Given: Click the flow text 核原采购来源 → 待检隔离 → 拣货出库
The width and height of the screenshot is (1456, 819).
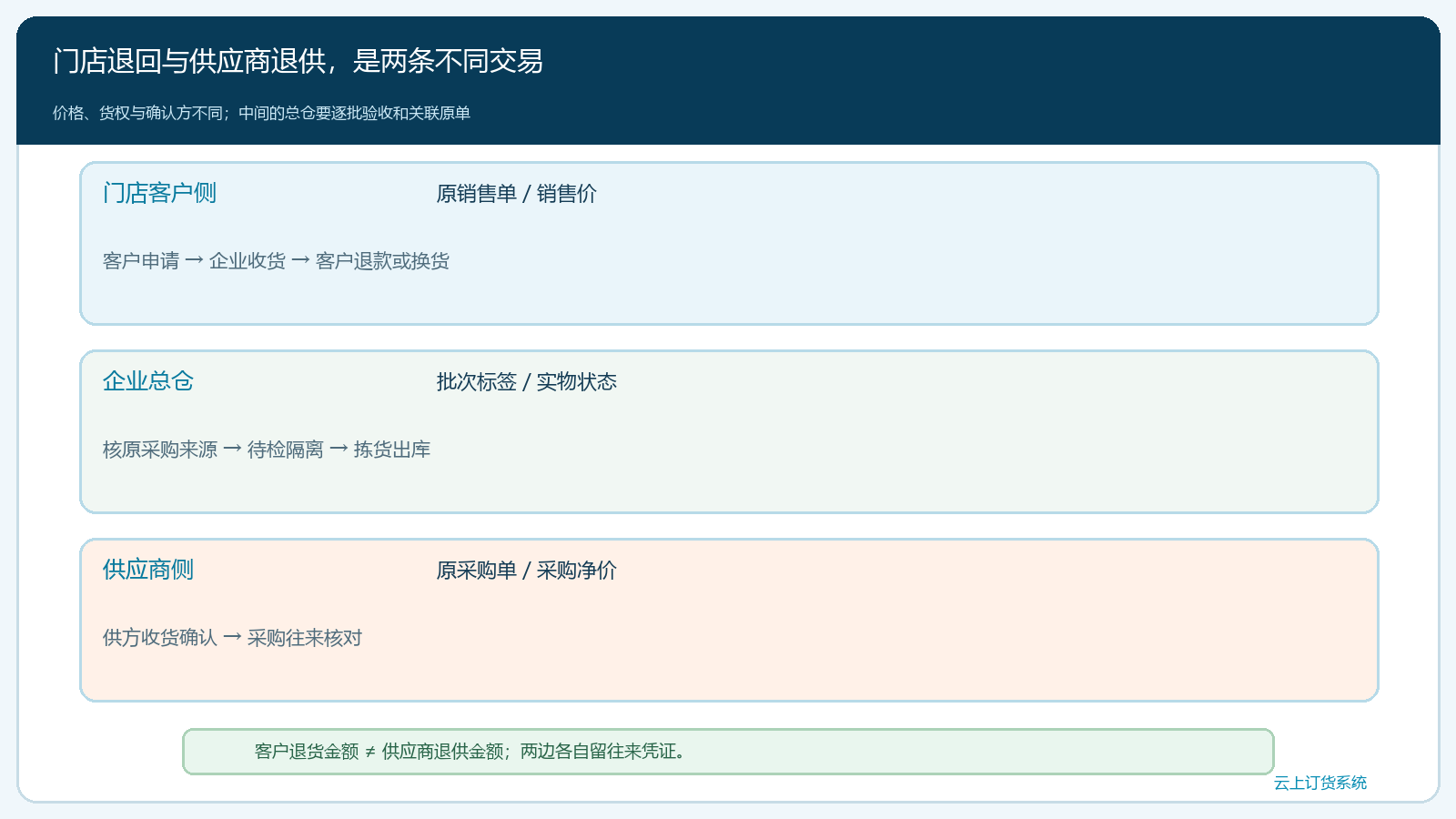Looking at the screenshot, I should pyautogui.click(x=267, y=450).
